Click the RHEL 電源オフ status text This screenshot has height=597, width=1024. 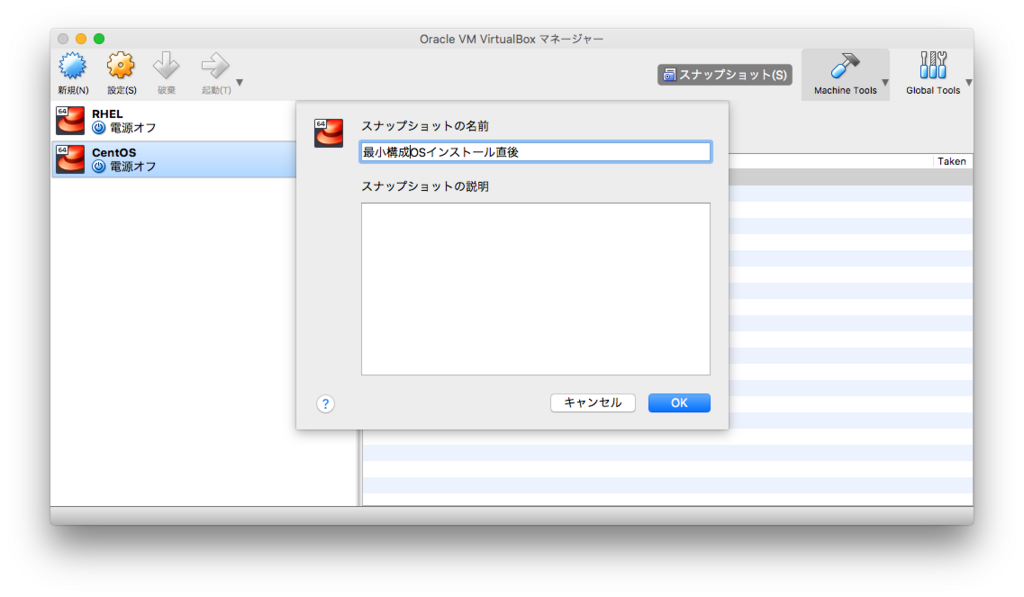coord(133,128)
